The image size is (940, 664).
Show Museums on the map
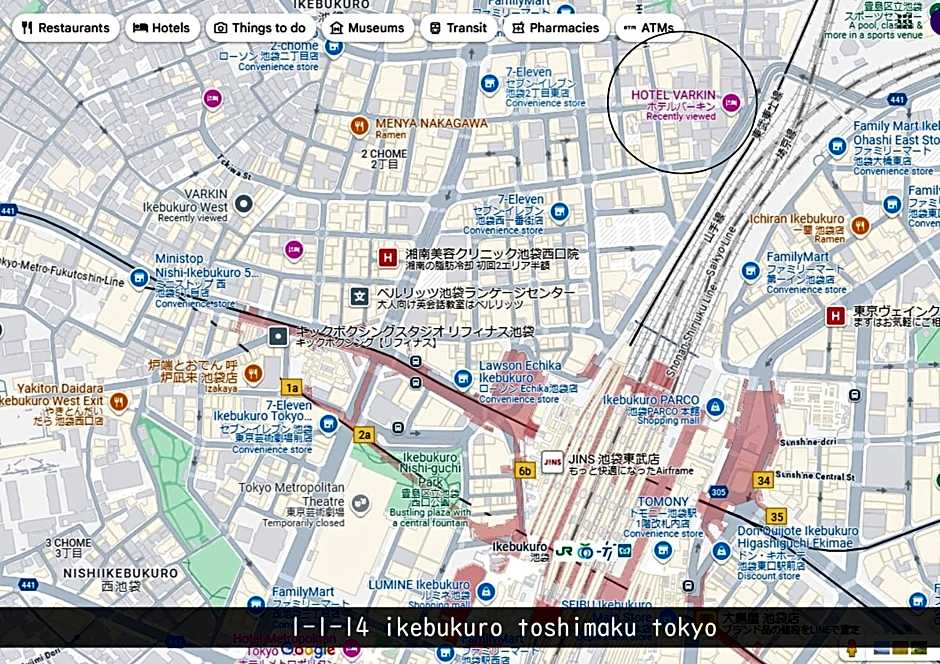pyautogui.click(x=367, y=28)
